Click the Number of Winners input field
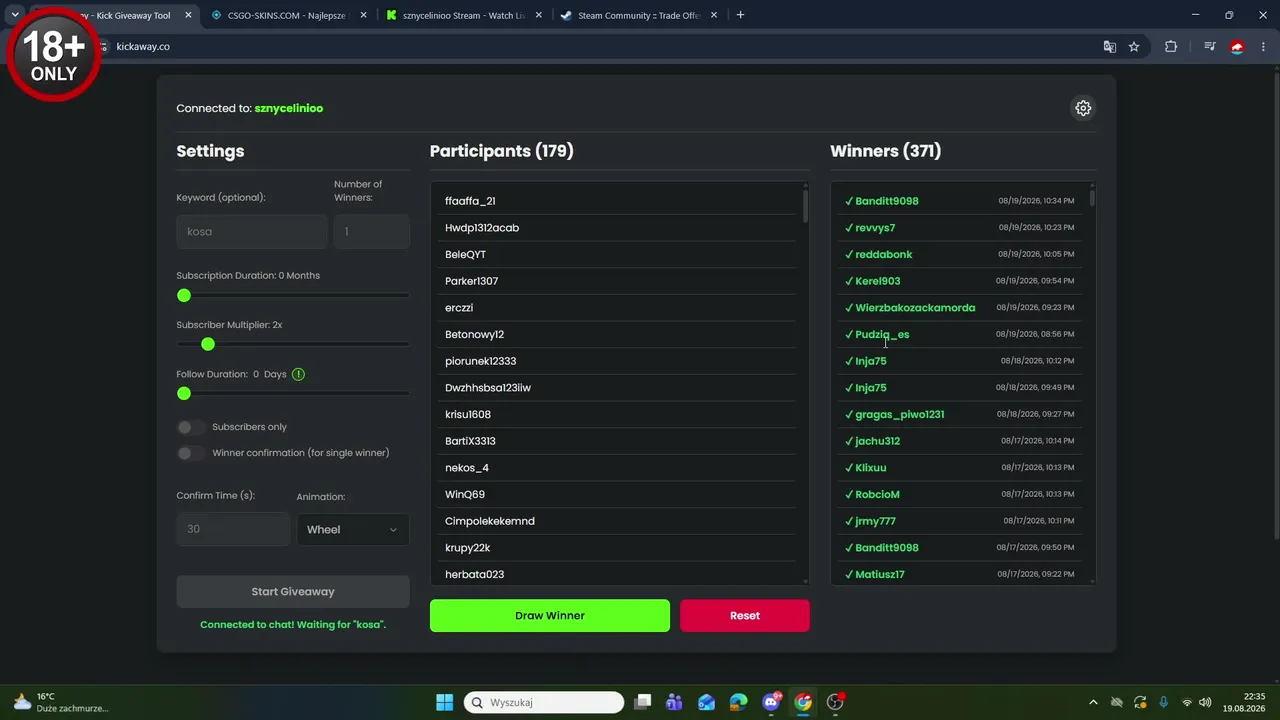1280x720 pixels. (372, 231)
